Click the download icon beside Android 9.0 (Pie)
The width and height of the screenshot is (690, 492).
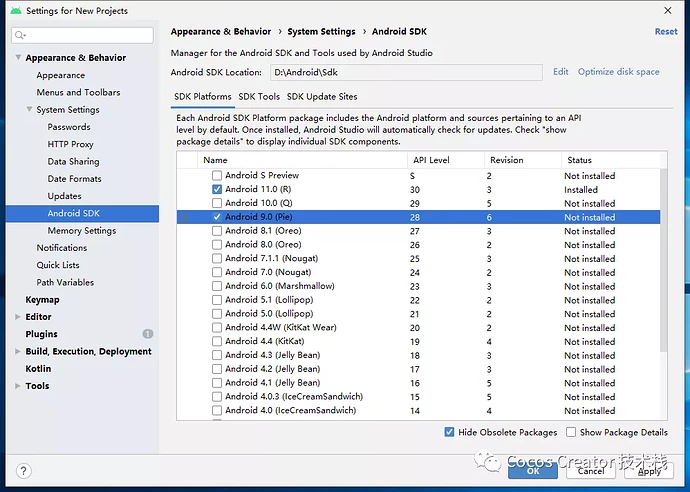click(184, 217)
